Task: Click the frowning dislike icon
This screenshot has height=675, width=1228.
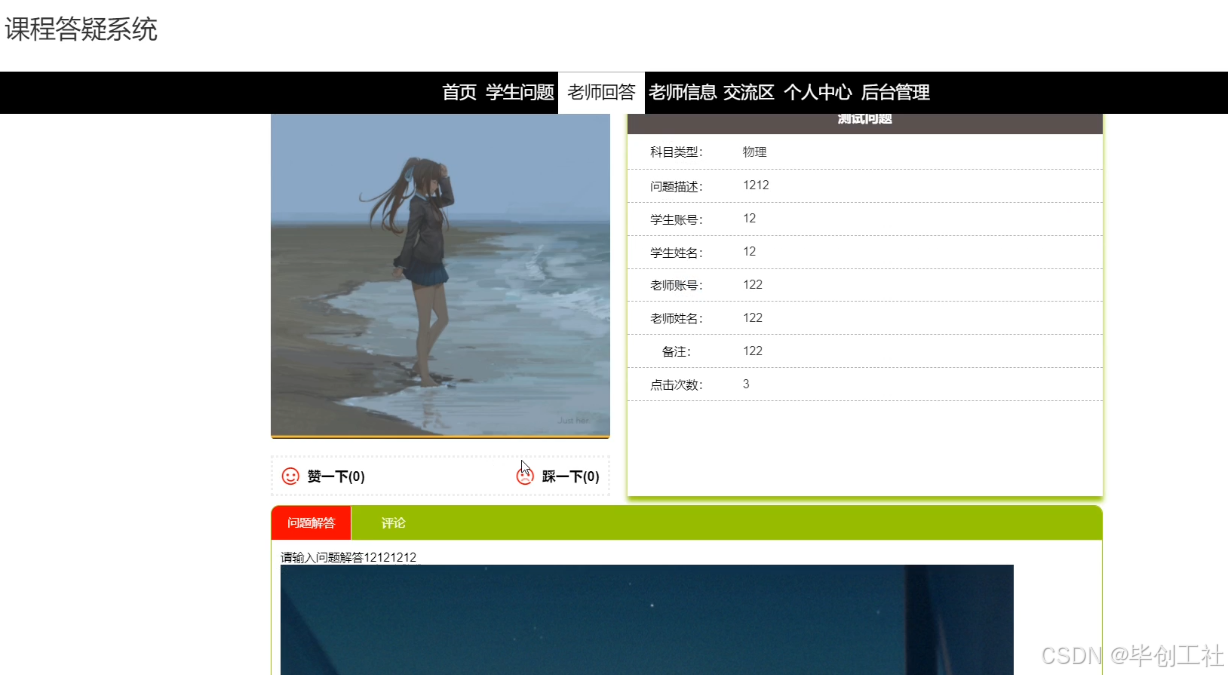Action: (x=525, y=476)
